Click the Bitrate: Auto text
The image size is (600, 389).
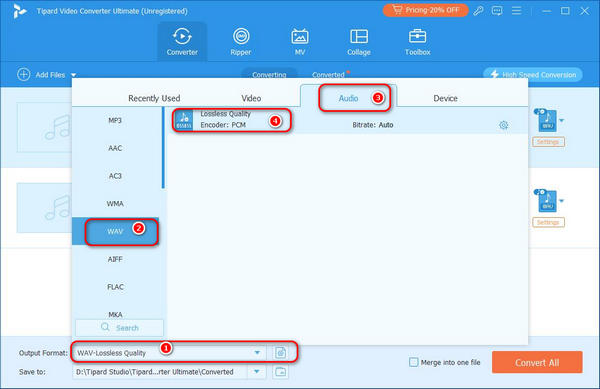[373, 125]
